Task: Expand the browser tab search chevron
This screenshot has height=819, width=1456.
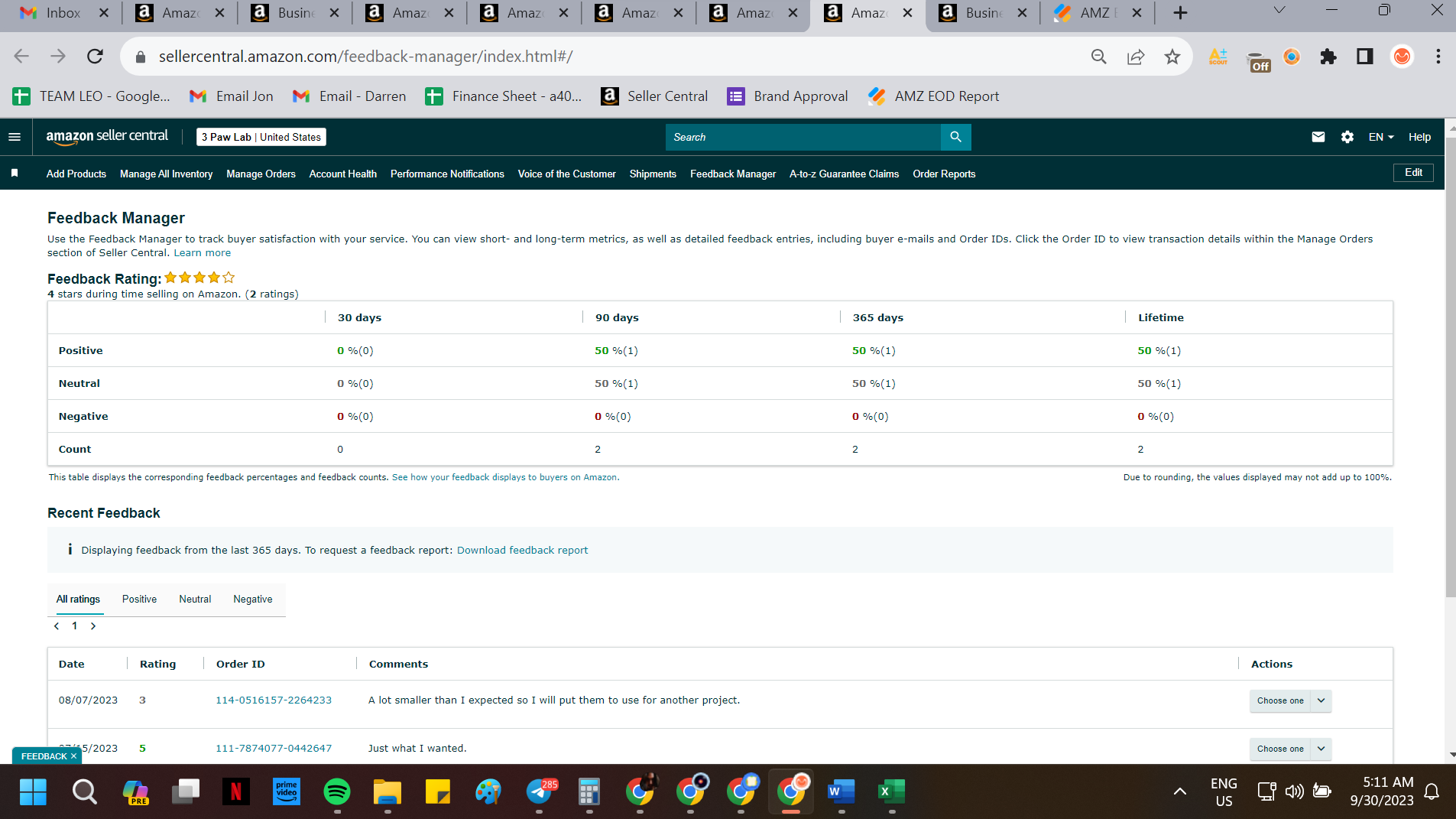Action: click(x=1279, y=11)
